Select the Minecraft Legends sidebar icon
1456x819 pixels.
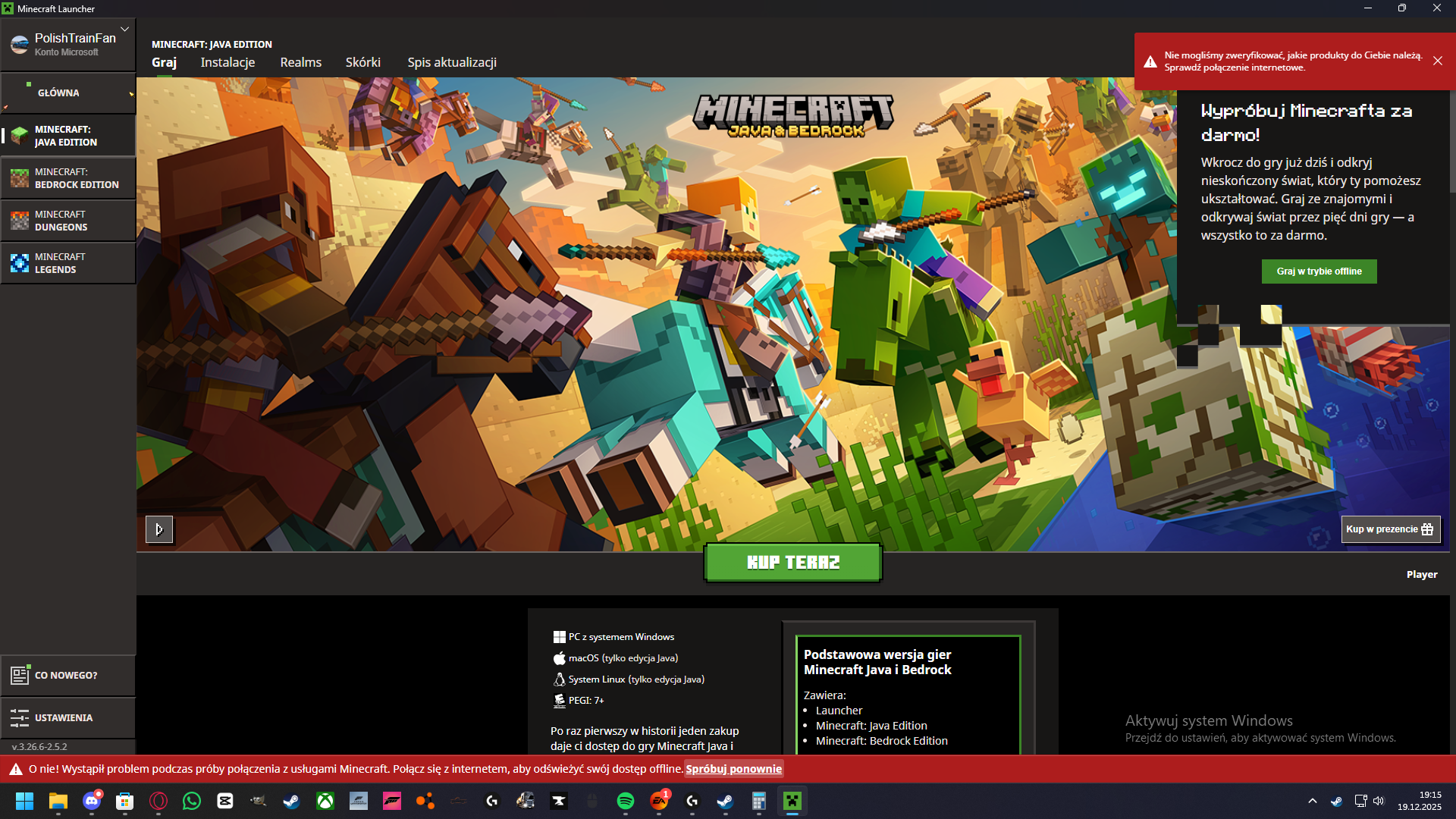click(20, 263)
